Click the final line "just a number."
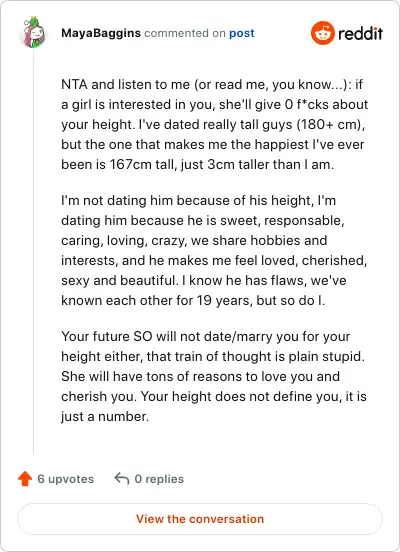Image resolution: width=400 pixels, height=552 pixels. (x=105, y=416)
